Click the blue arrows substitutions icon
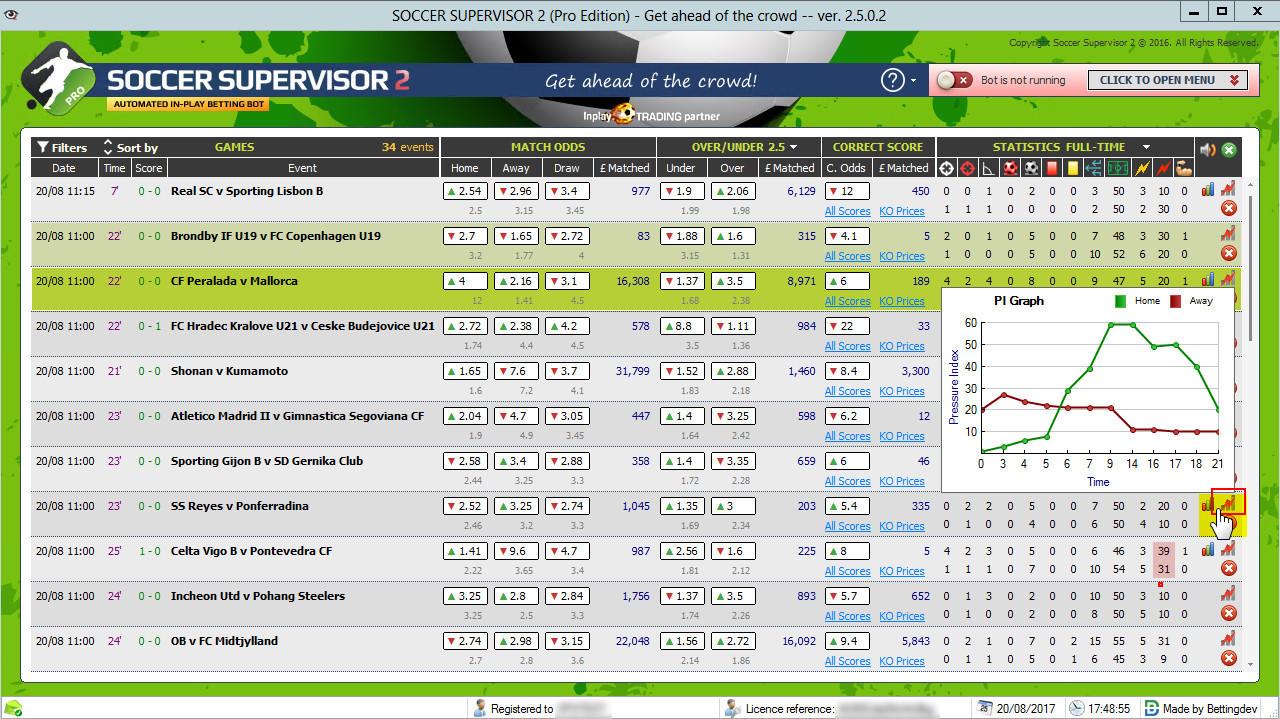Image resolution: width=1280 pixels, height=719 pixels. click(x=1094, y=168)
